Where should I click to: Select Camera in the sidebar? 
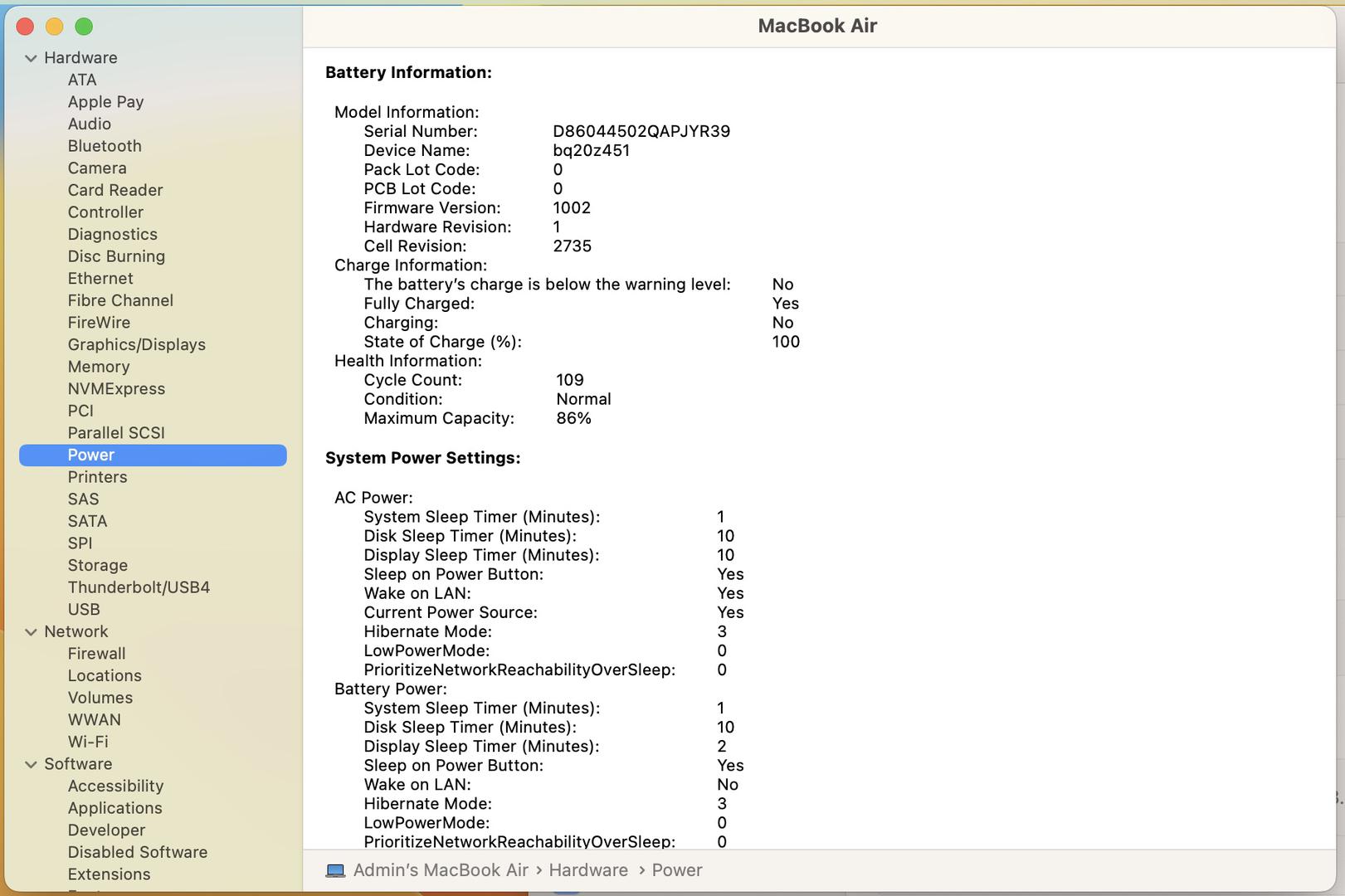pyautogui.click(x=97, y=168)
